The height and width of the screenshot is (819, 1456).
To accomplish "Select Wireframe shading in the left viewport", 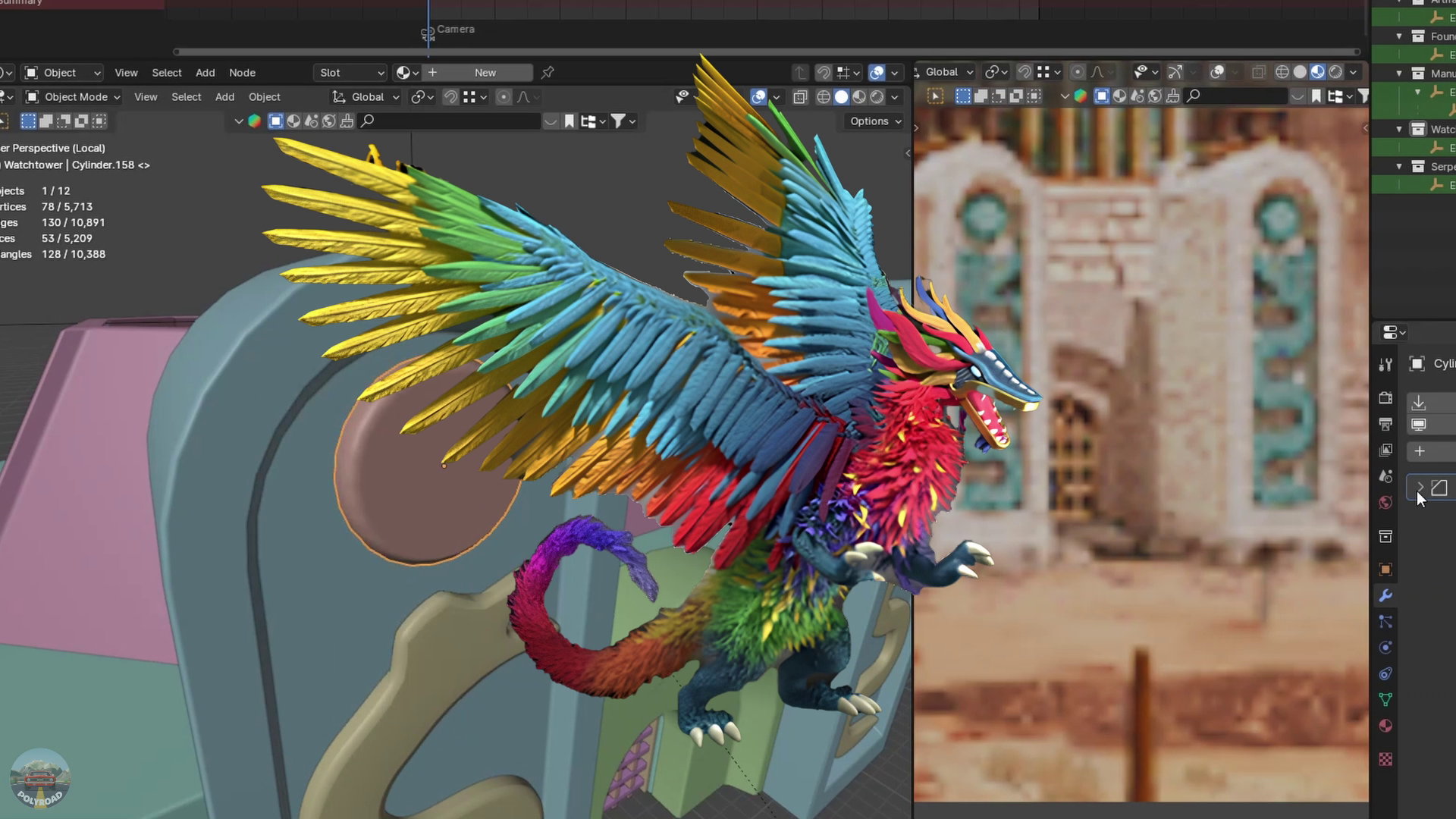I will point(824,97).
